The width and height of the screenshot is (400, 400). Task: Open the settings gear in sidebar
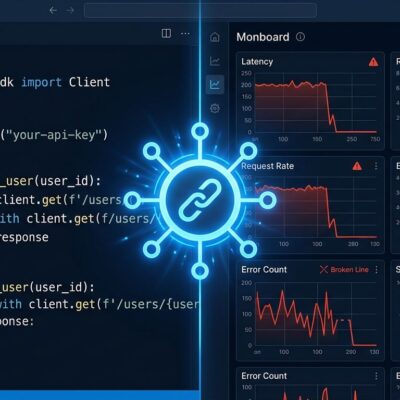click(x=215, y=108)
